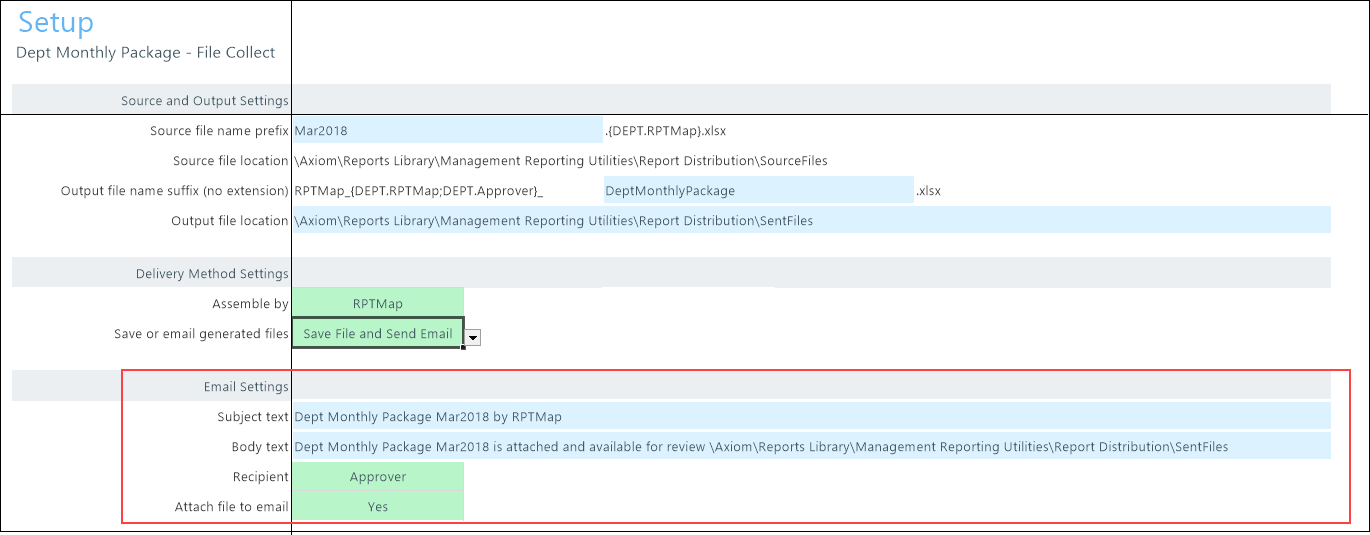The height and width of the screenshot is (535, 1370).
Task: Select the Save File and Send Email cell
Action: coord(378,334)
